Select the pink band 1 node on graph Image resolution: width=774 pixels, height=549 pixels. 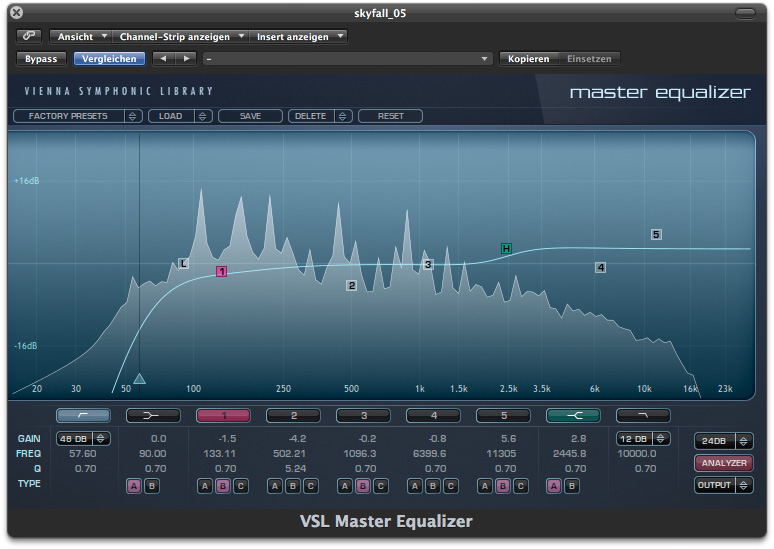pyautogui.click(x=222, y=271)
